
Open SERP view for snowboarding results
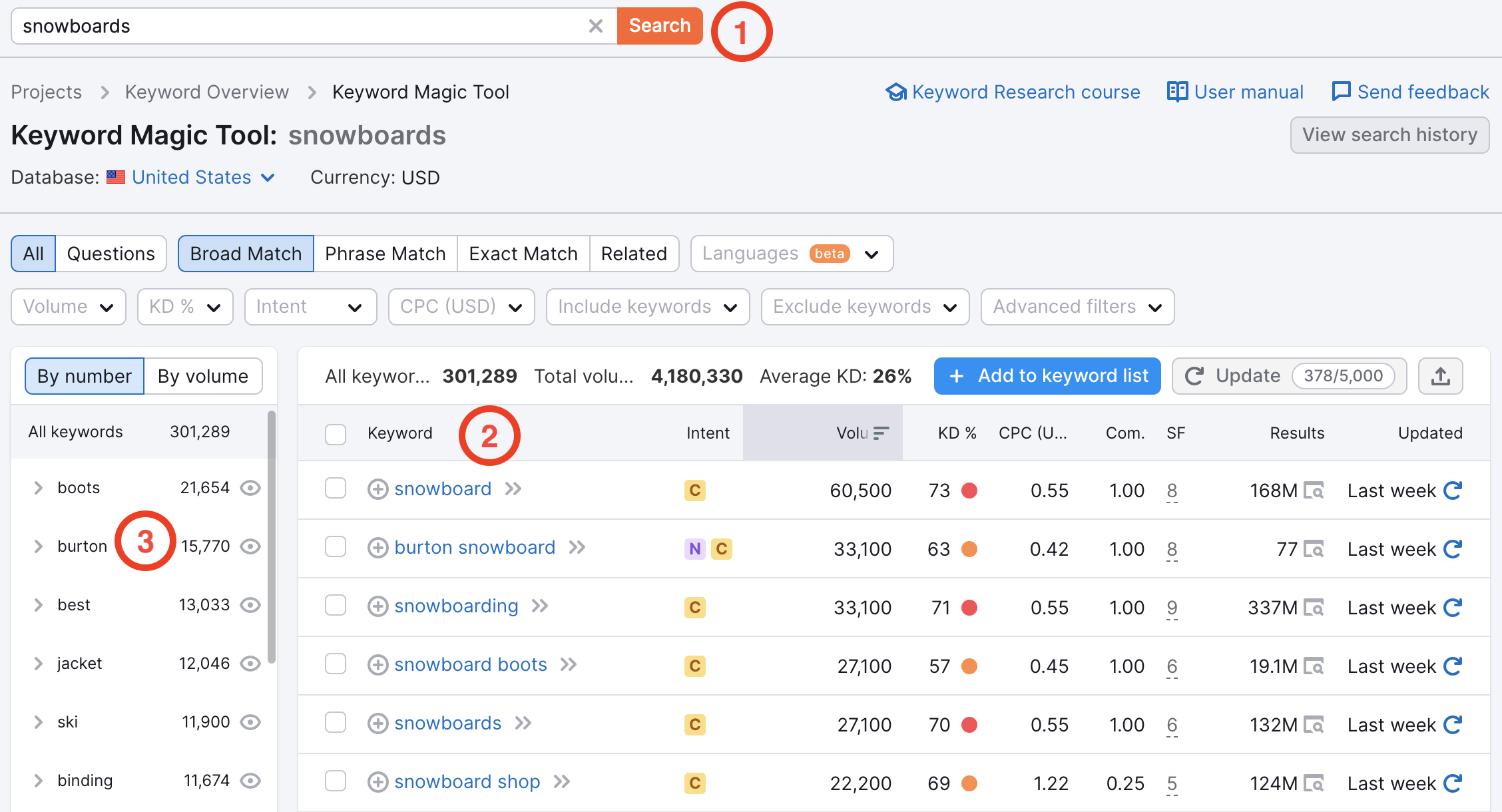pyautogui.click(x=1314, y=608)
